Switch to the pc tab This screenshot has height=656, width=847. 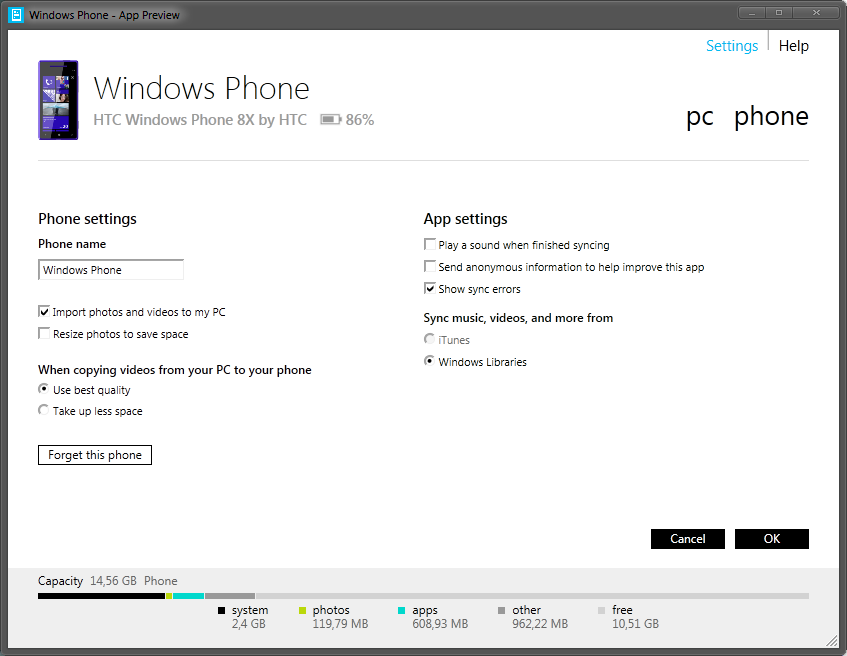[x=699, y=117]
